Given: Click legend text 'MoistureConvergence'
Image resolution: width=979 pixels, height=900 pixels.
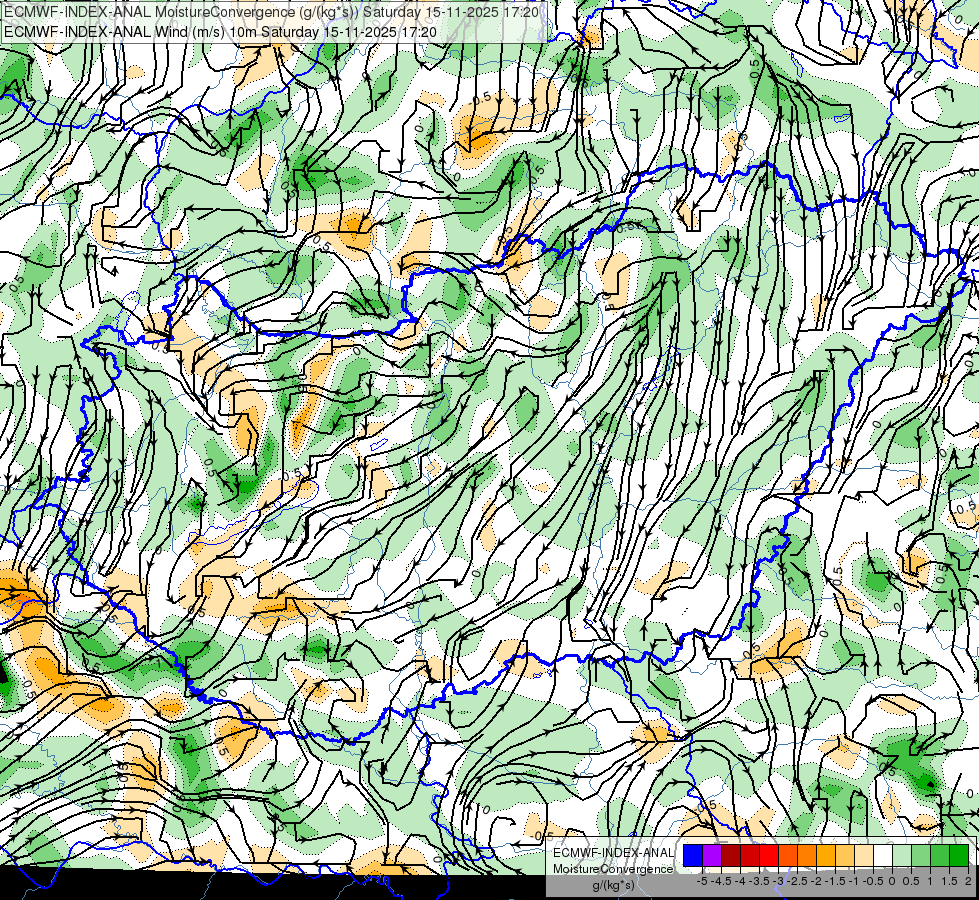Looking at the screenshot, I should click(x=613, y=869).
